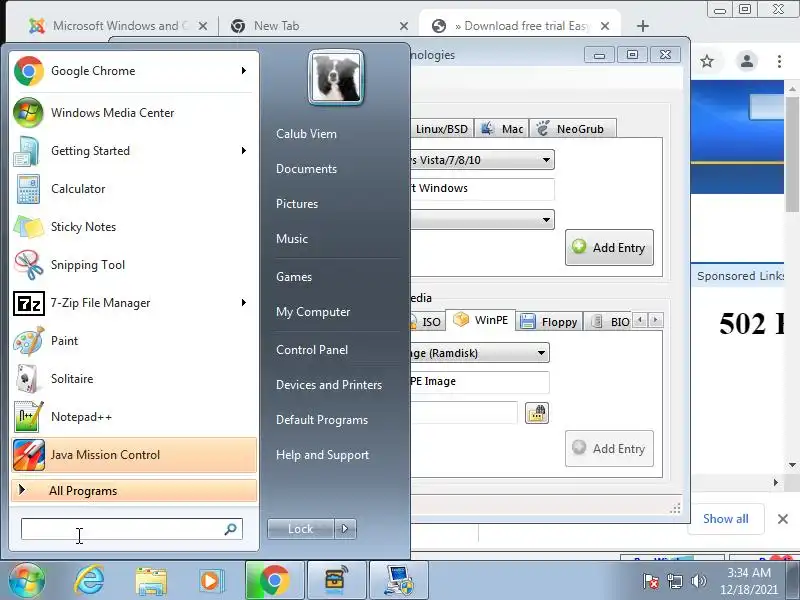
Task: Expand All Programs list
Action: tap(134, 491)
